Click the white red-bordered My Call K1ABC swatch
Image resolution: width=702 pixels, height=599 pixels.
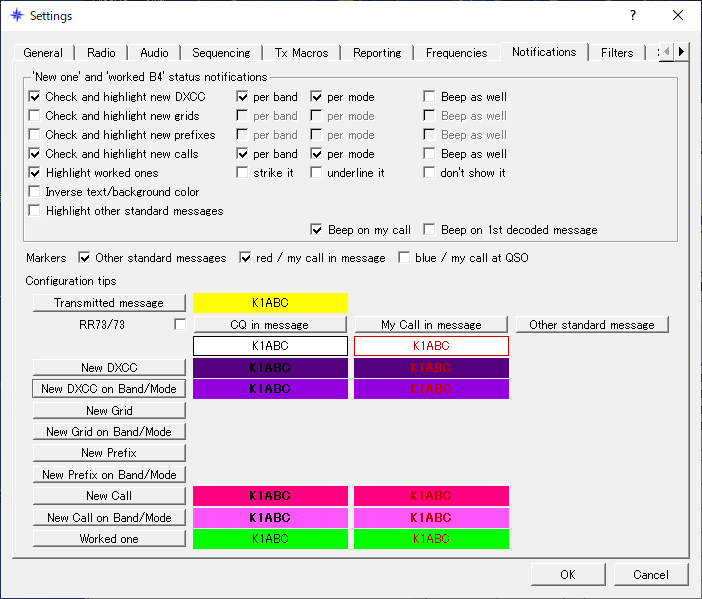tap(431, 346)
